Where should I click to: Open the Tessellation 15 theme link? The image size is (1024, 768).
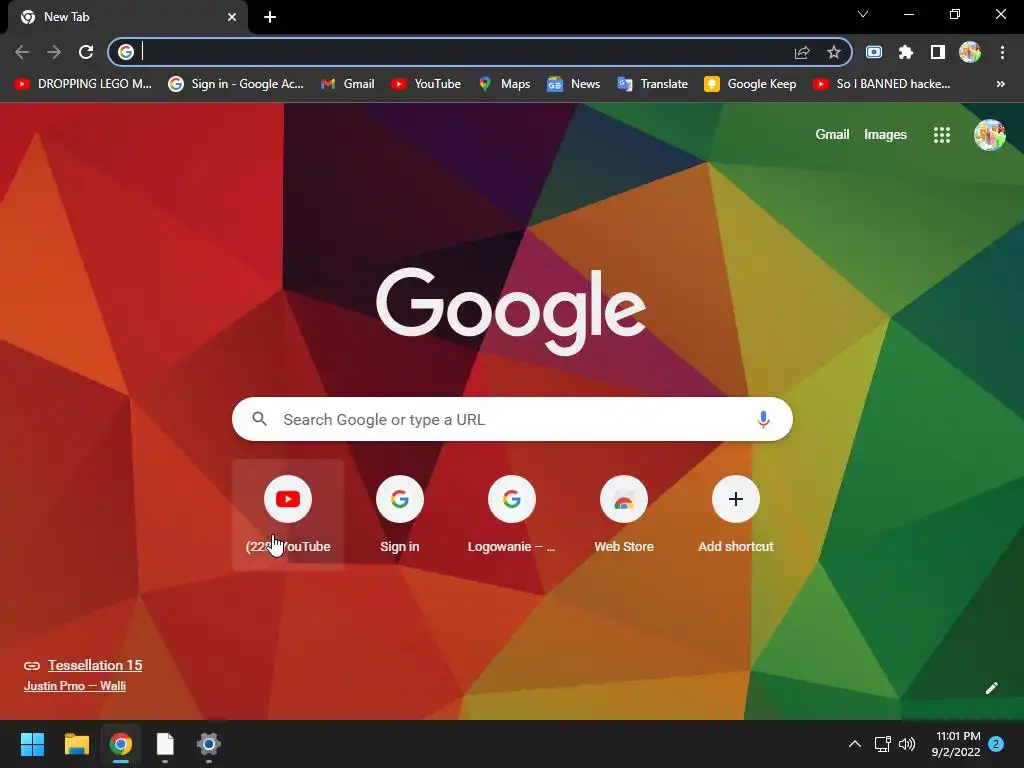[95, 665]
